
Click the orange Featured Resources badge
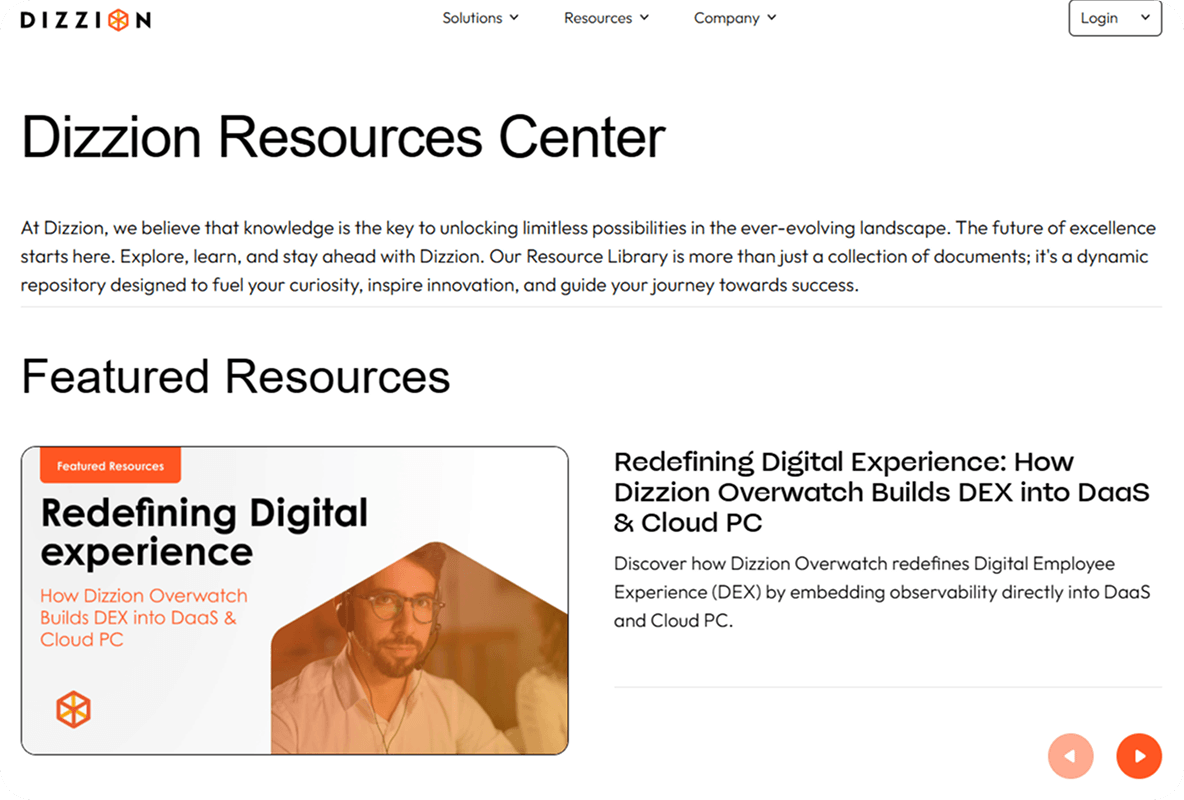tap(110, 465)
